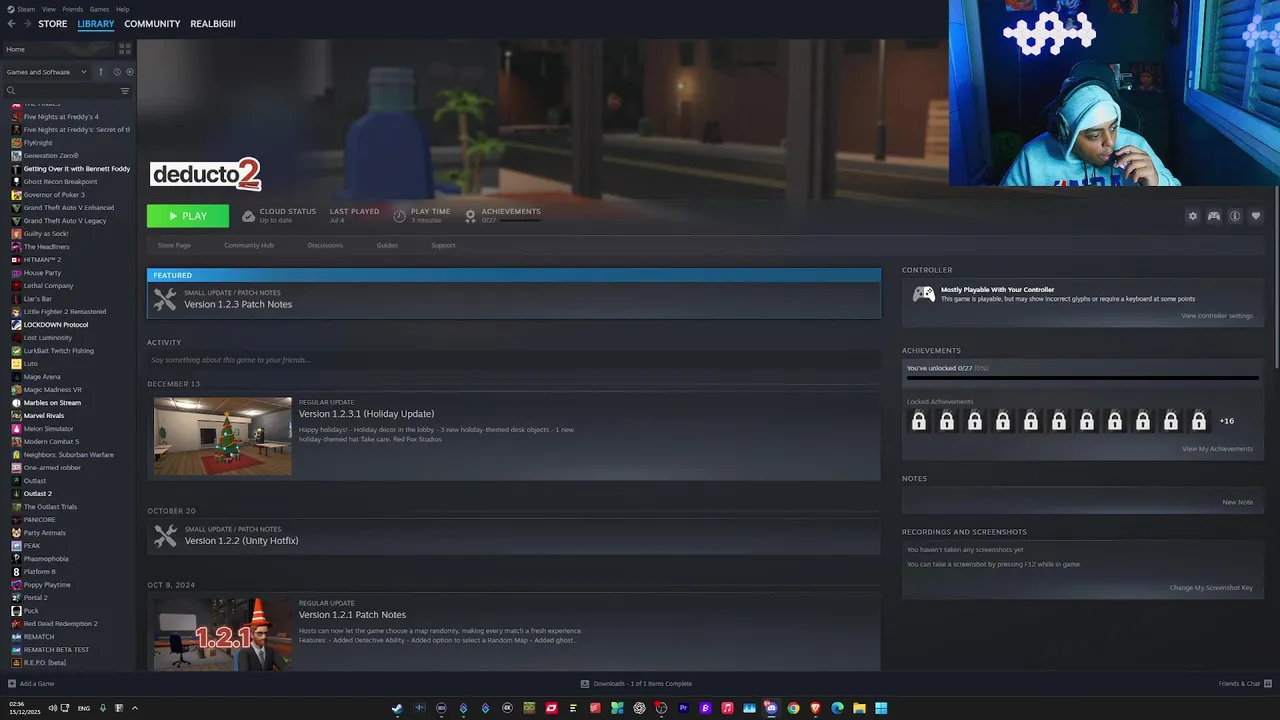This screenshot has height=720, width=1280.
Task: Open the Steam menu
Action: [26, 9]
